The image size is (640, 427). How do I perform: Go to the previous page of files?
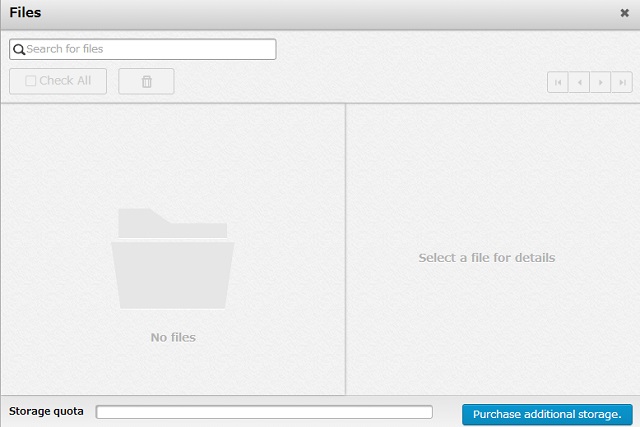click(x=579, y=82)
